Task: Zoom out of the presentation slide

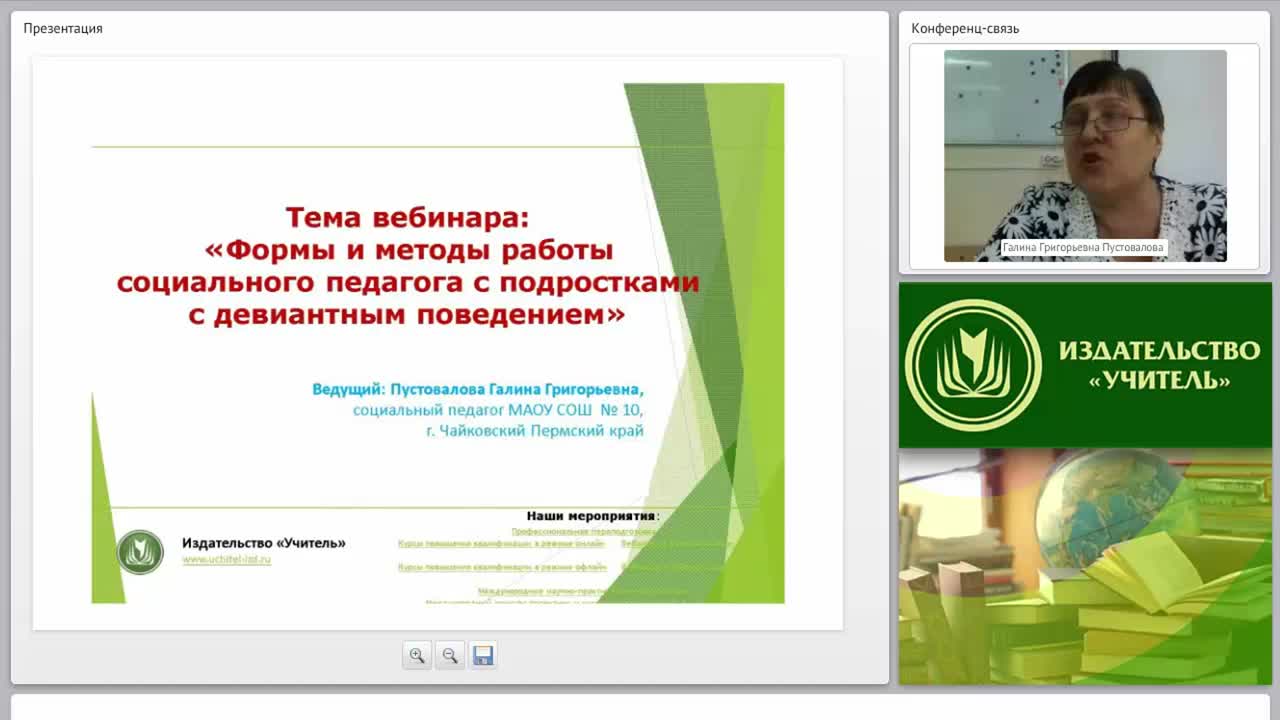Action: (x=450, y=656)
